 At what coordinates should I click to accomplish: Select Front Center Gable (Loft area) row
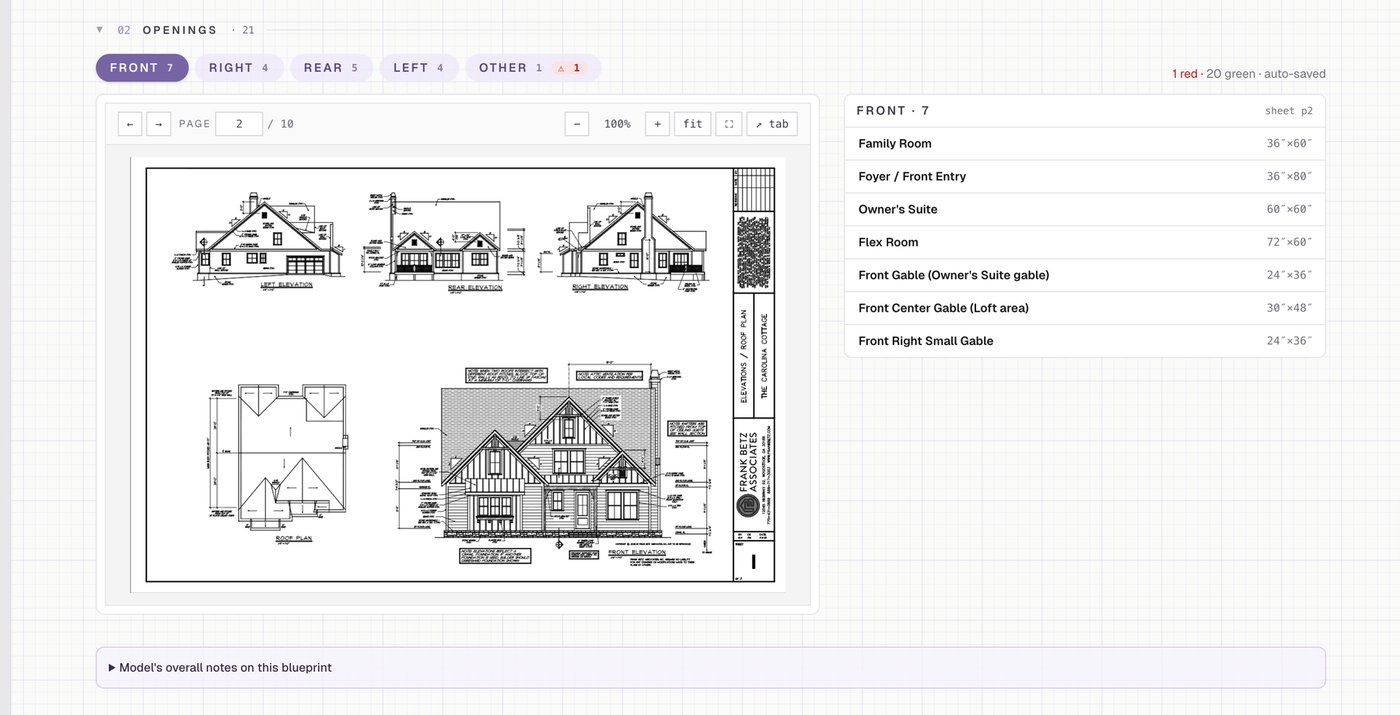(x=1085, y=308)
